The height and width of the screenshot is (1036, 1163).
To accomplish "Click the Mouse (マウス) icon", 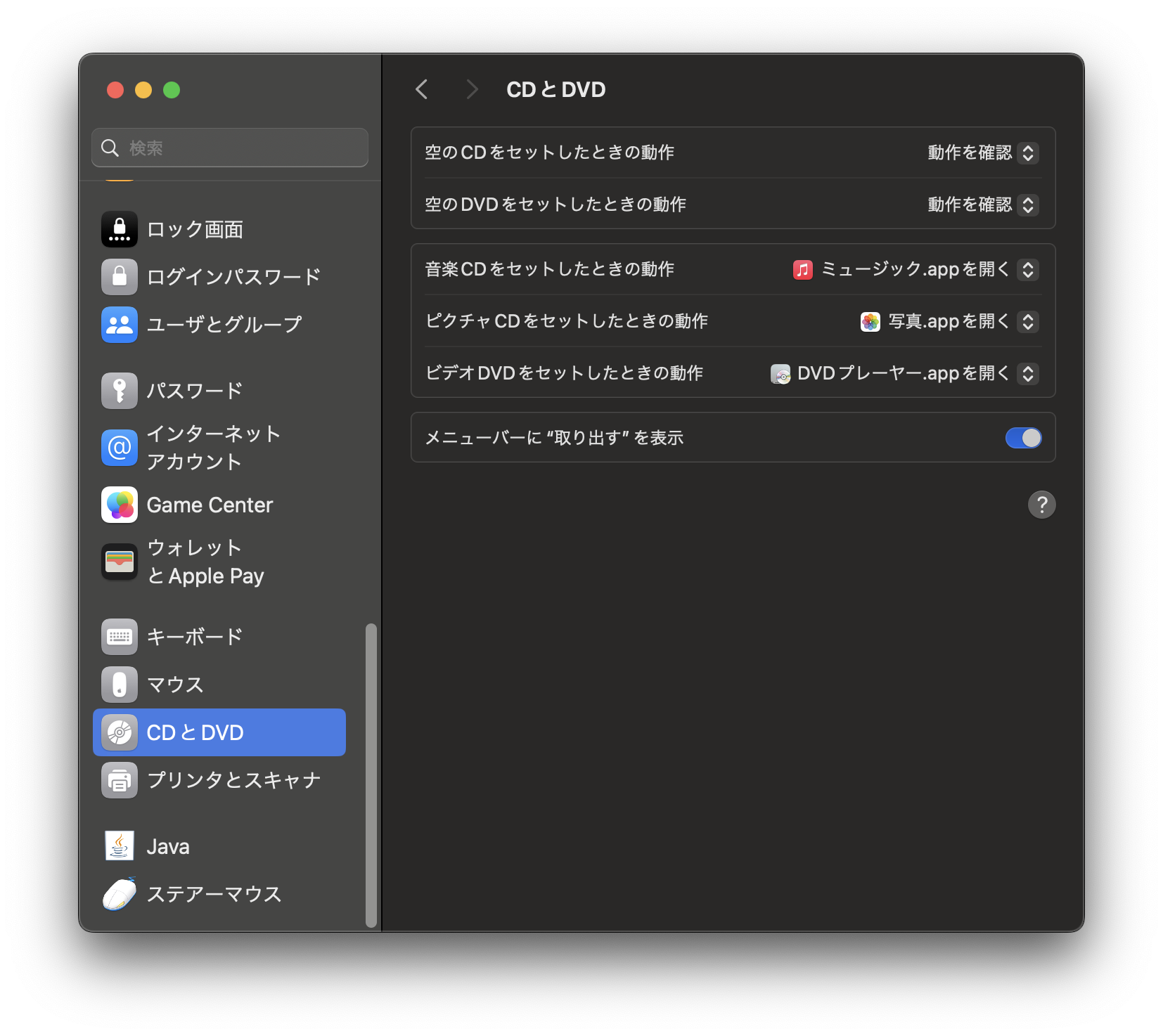I will [120, 685].
